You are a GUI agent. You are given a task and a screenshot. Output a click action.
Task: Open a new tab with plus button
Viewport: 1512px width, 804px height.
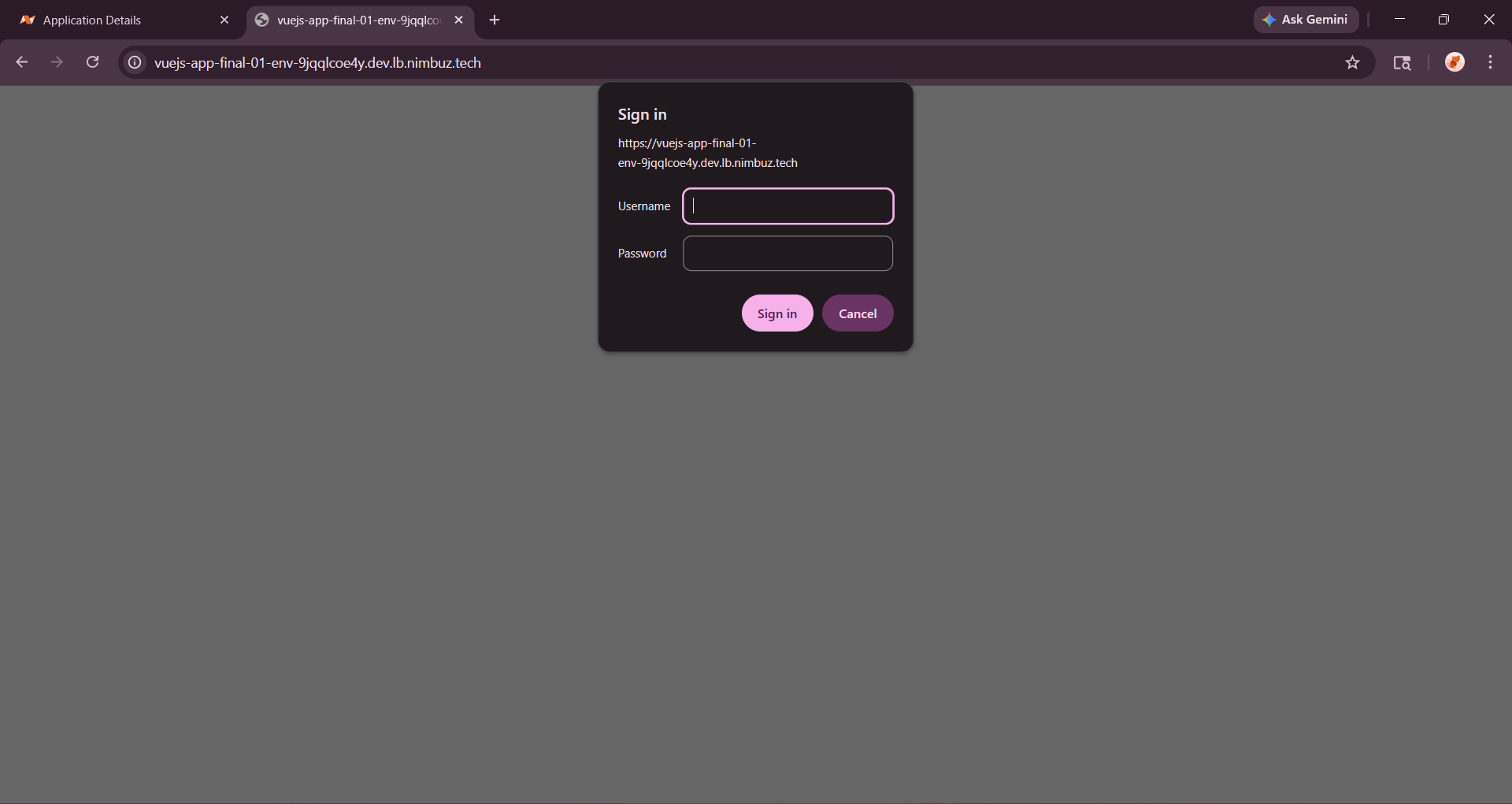coord(495,20)
